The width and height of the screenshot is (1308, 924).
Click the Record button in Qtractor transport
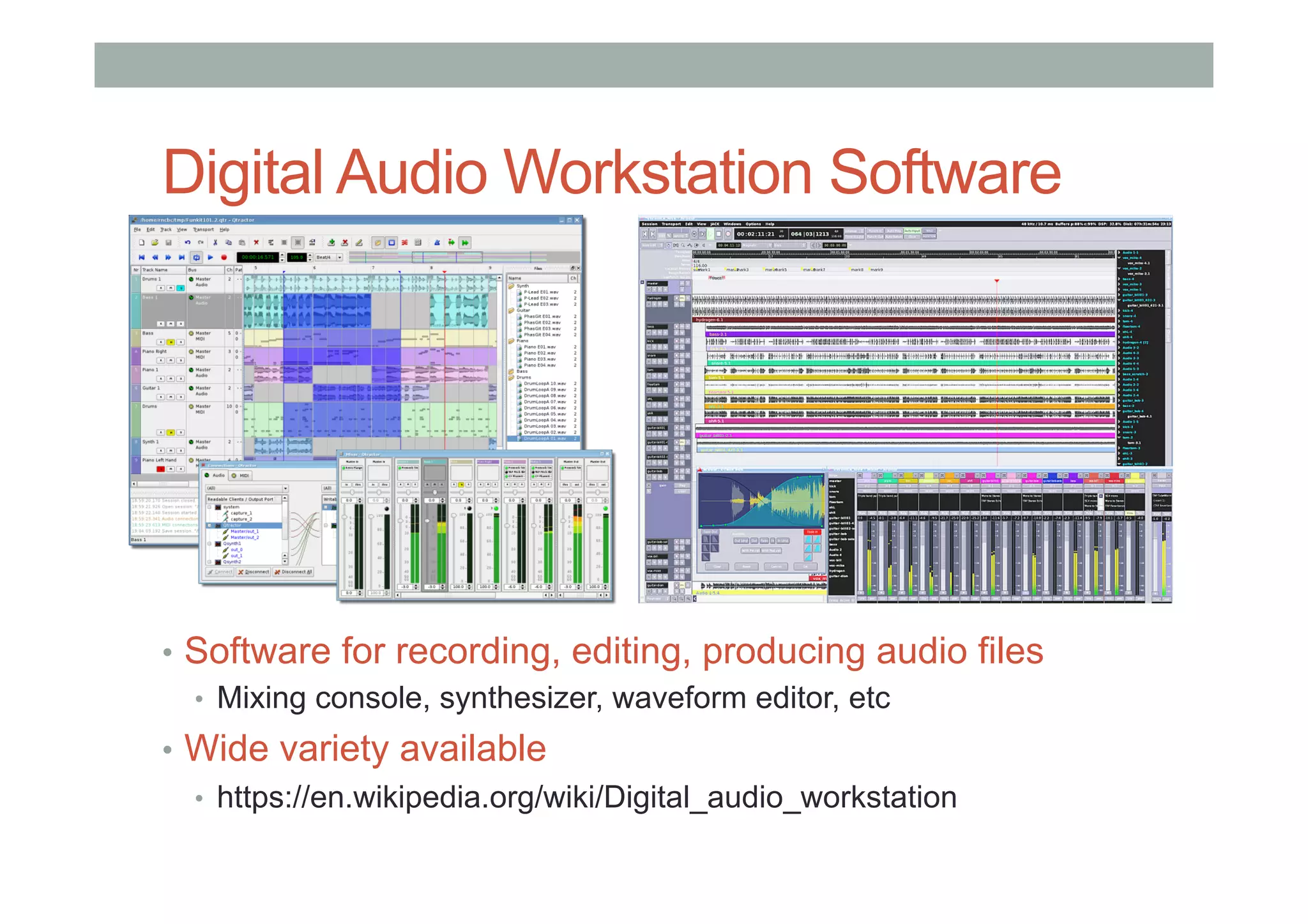[224, 257]
